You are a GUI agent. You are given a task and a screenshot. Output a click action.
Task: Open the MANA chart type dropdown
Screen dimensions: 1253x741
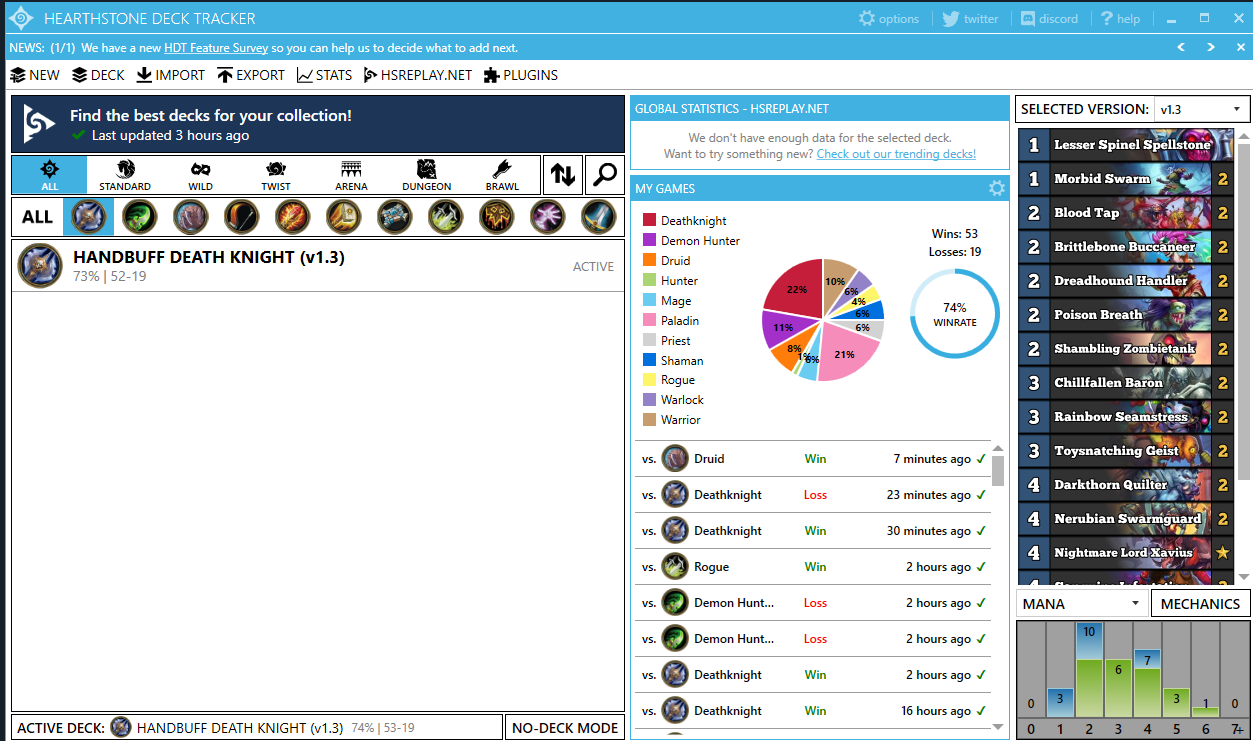1082,603
